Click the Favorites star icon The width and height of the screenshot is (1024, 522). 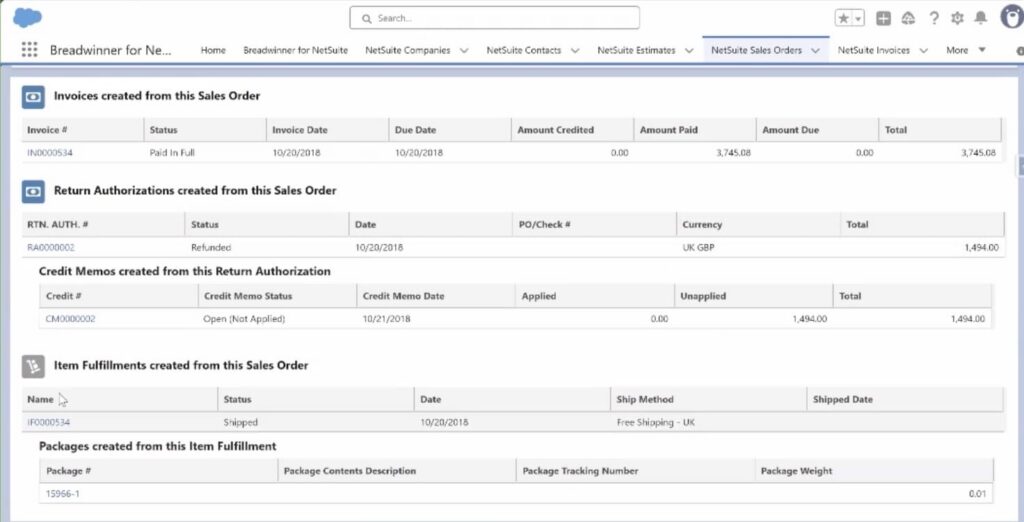click(843, 19)
